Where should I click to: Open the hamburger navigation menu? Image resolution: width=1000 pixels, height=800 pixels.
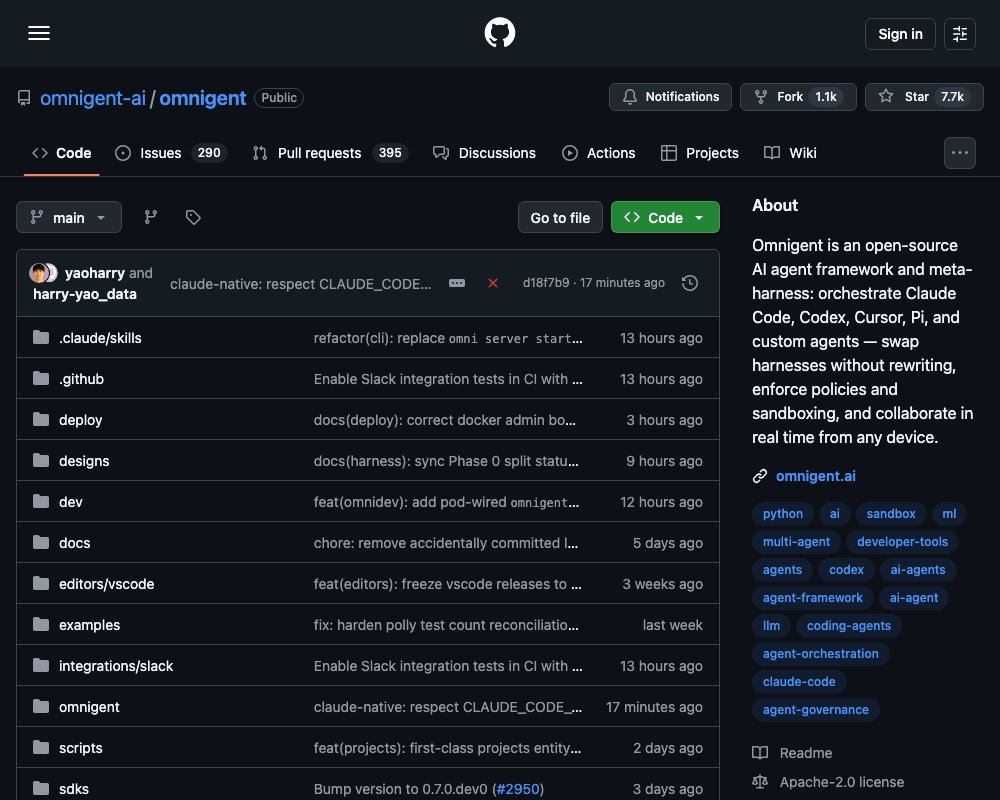pos(39,33)
